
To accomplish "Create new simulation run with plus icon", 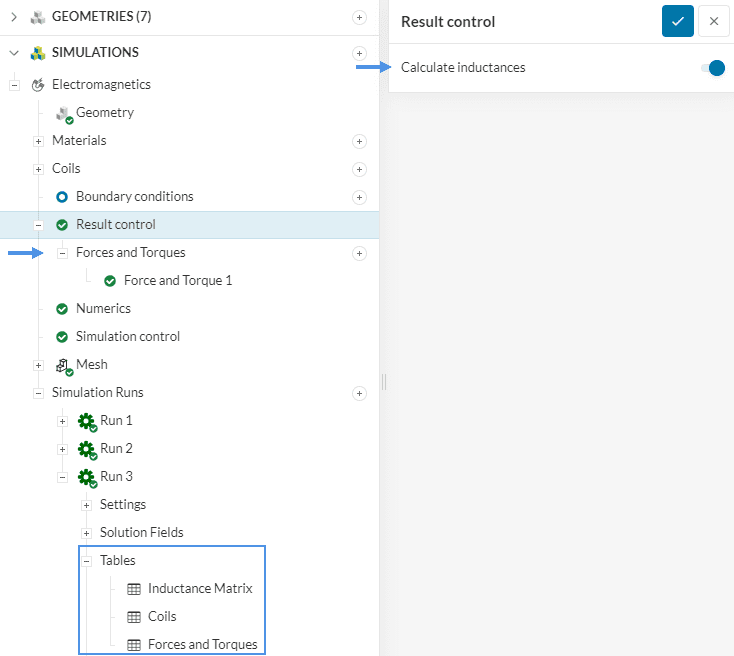I will (x=359, y=393).
